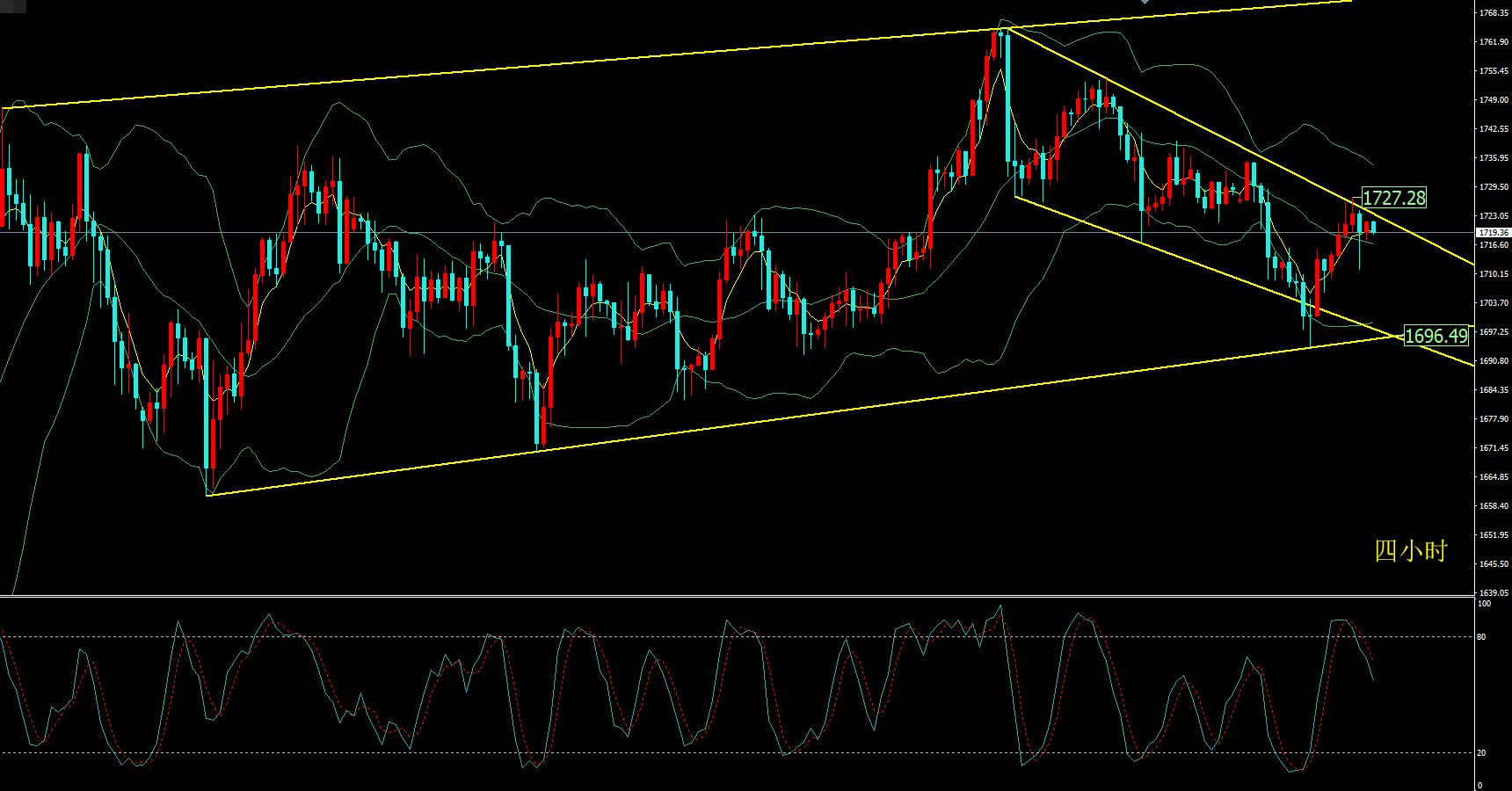This screenshot has width=1512, height=791.
Task: Click the current price tag 1719.36 on axis
Action: point(1493,233)
